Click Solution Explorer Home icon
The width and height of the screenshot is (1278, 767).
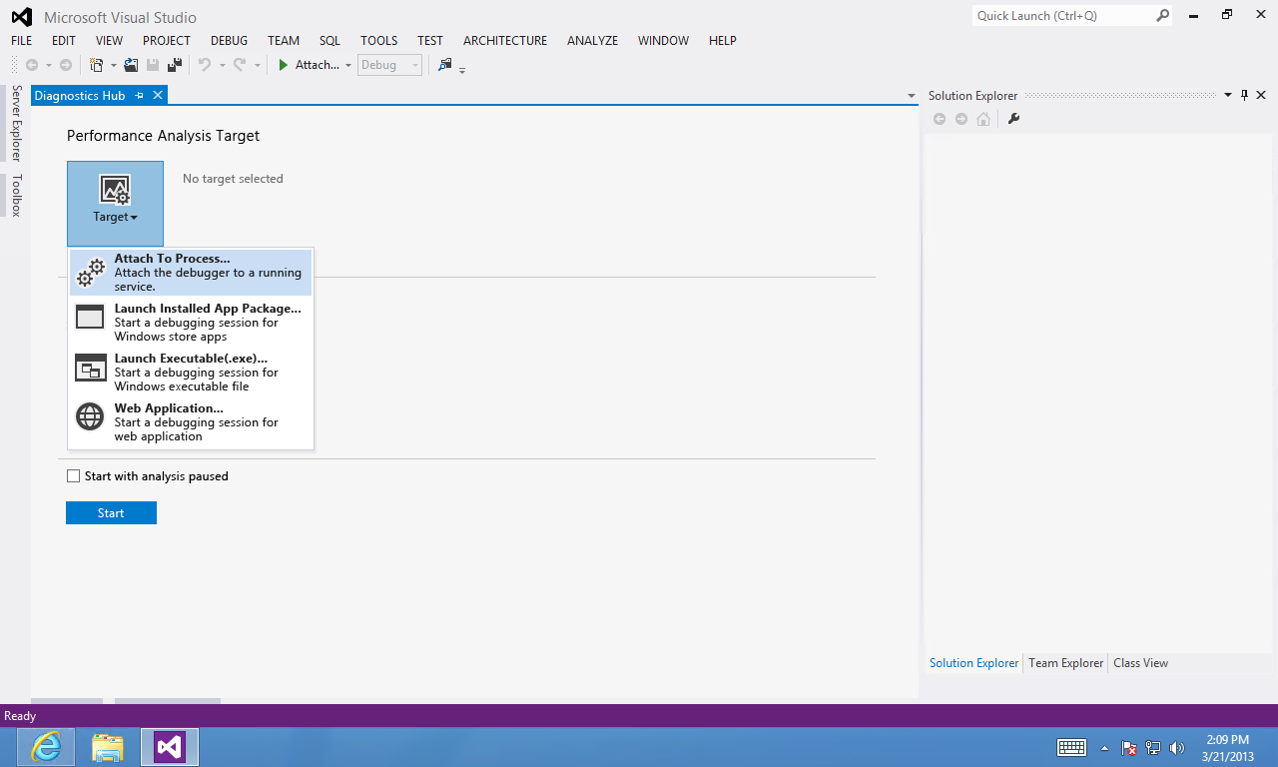tap(984, 119)
